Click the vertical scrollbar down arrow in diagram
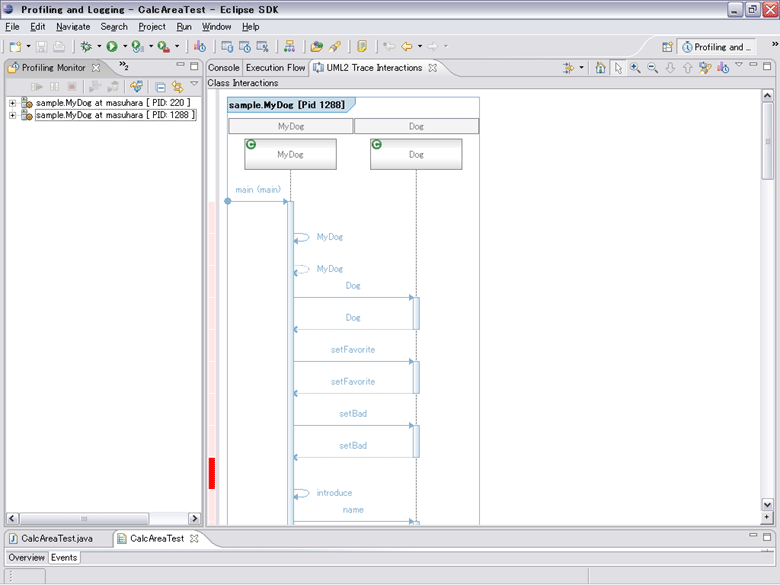Viewport: 780px width, 585px height. coord(767,505)
